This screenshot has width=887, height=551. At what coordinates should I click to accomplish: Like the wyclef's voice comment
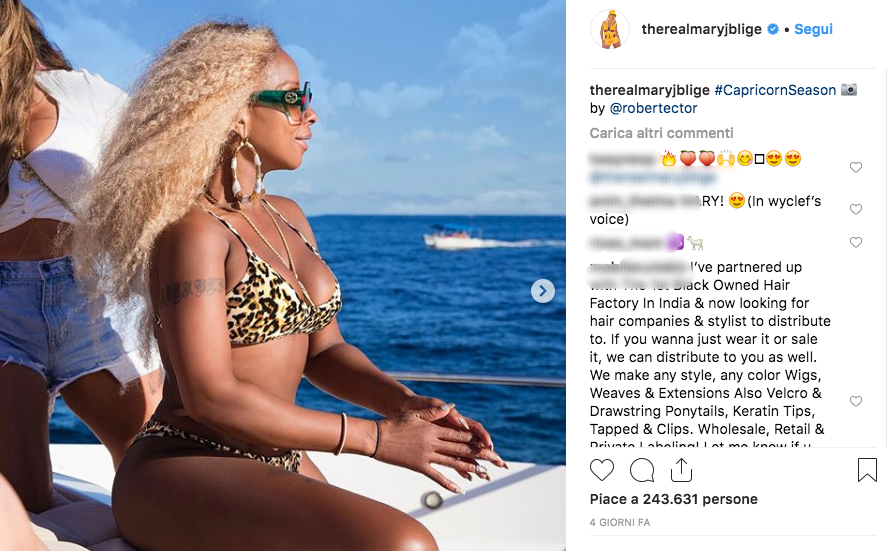point(856,209)
